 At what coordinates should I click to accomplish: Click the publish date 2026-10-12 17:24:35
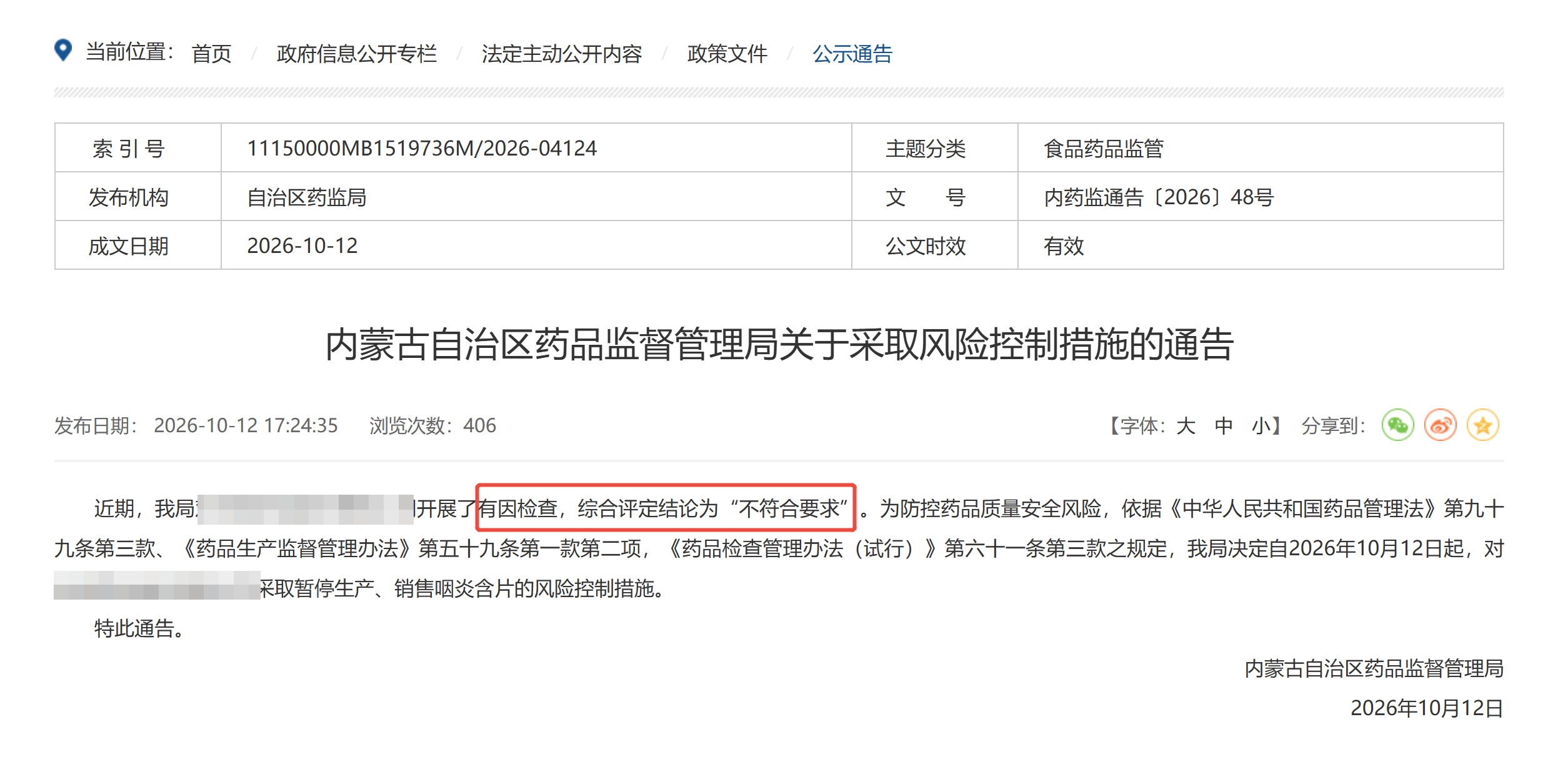246,426
